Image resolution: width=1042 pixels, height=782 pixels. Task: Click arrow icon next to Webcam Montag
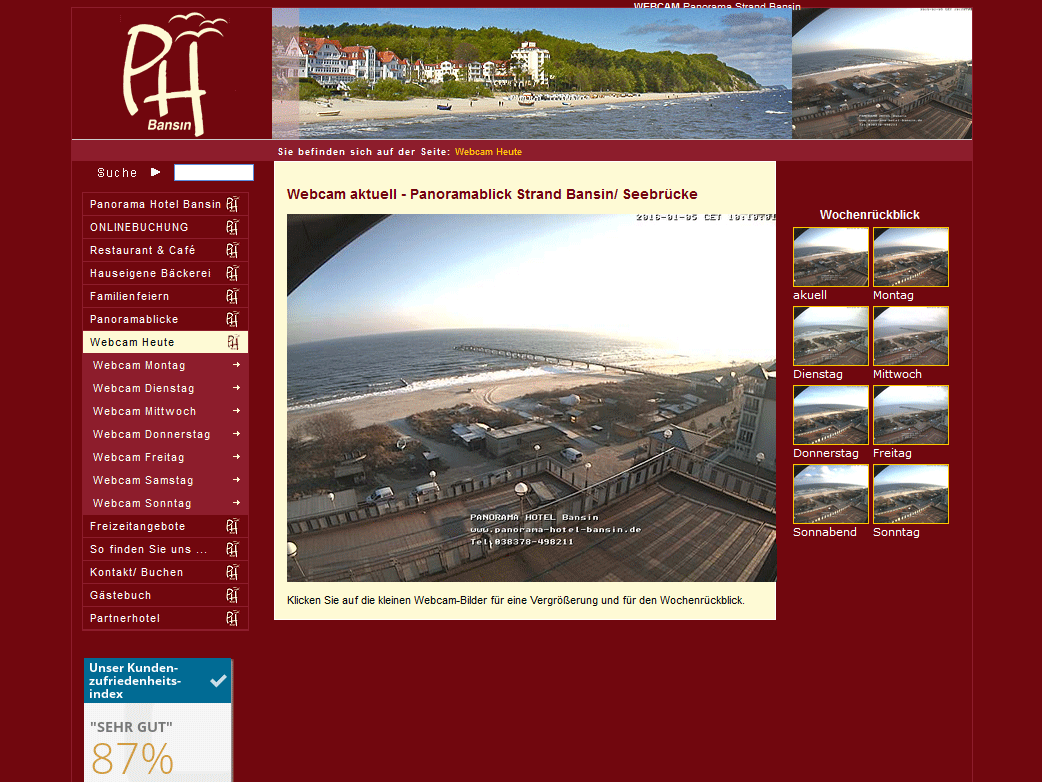236,365
